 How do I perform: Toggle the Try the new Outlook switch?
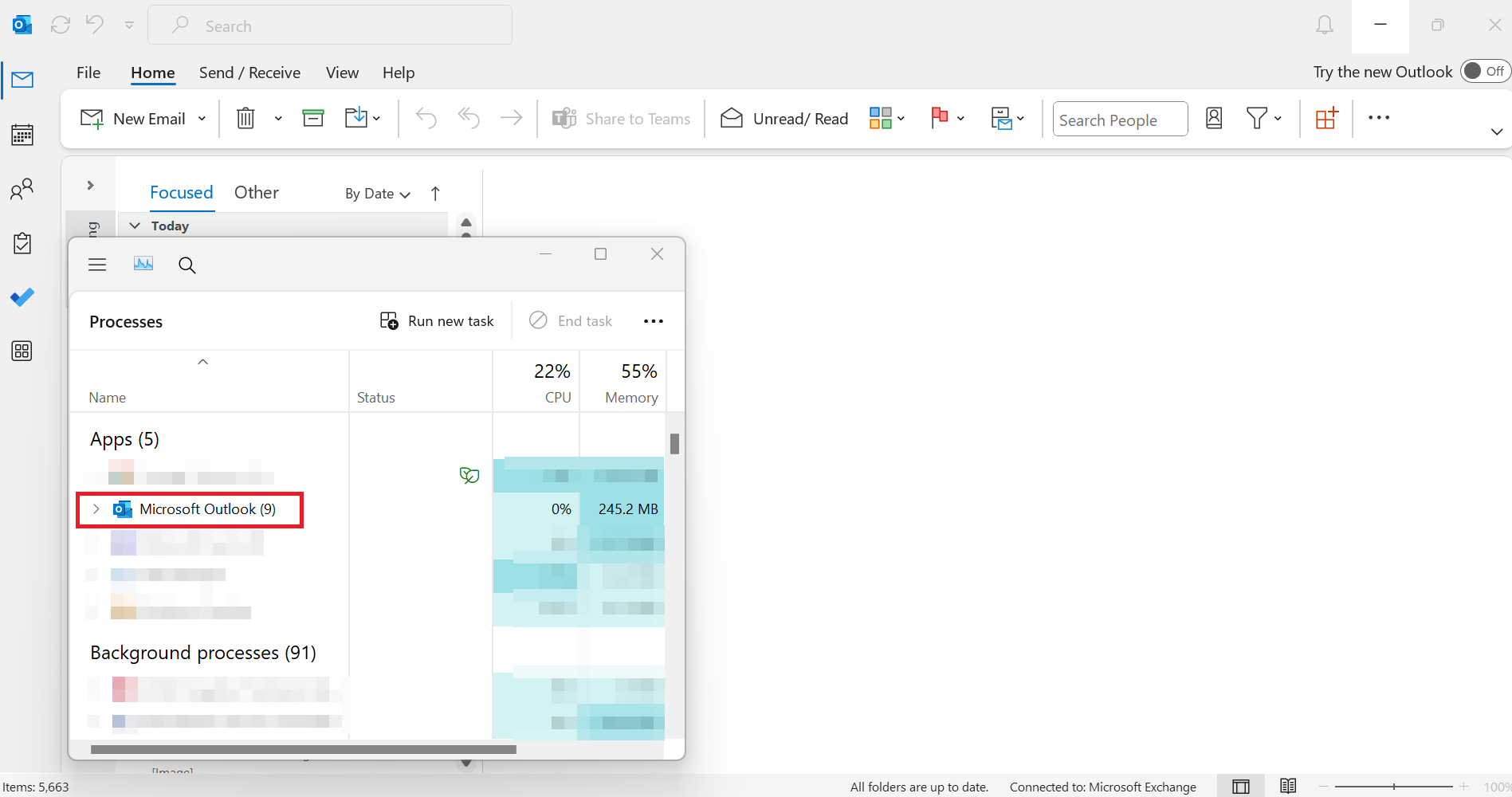click(1485, 71)
